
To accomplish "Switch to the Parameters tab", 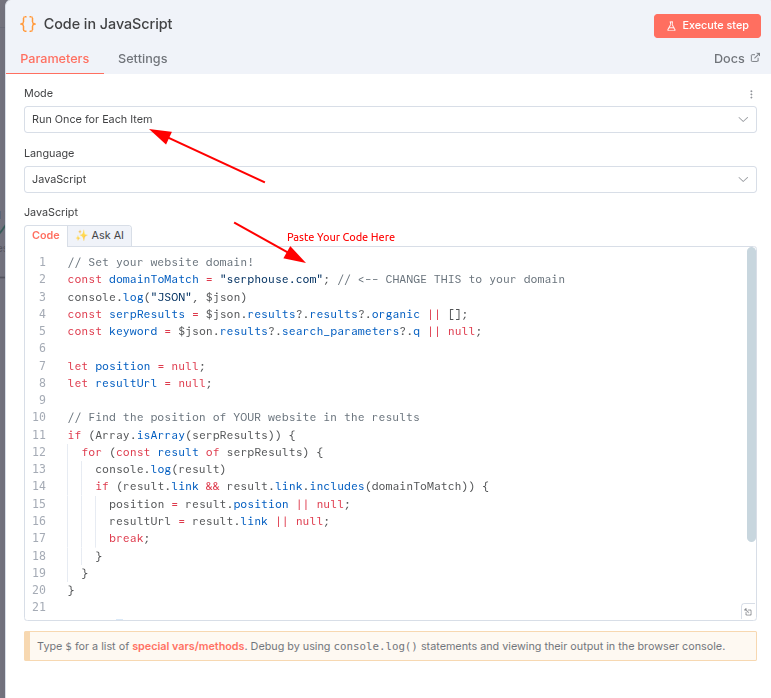I will point(54,59).
